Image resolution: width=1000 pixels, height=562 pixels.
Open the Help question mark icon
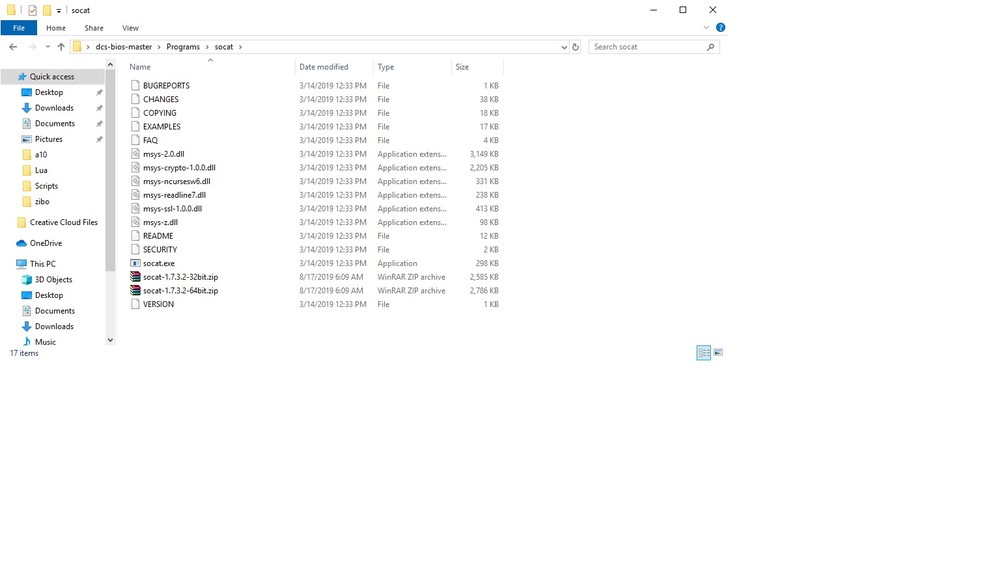point(720,27)
